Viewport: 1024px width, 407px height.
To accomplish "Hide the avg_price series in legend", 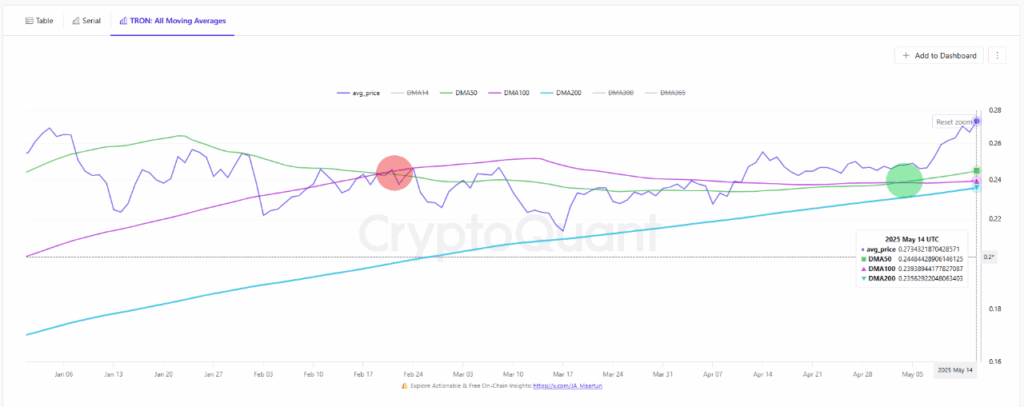I will click(358, 93).
